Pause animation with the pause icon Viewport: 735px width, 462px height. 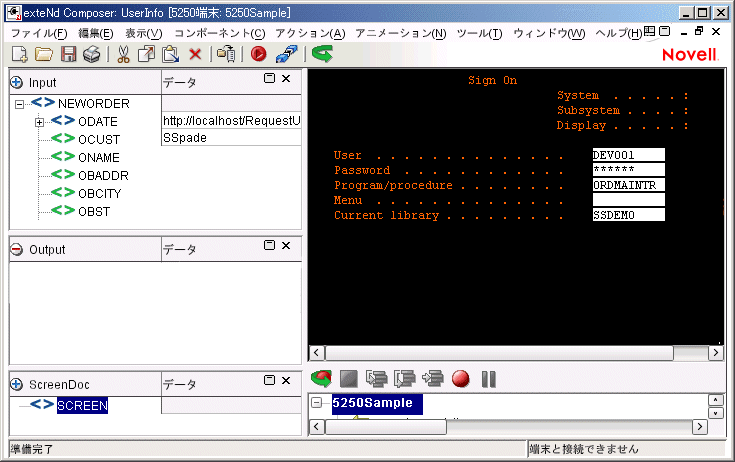(488, 379)
